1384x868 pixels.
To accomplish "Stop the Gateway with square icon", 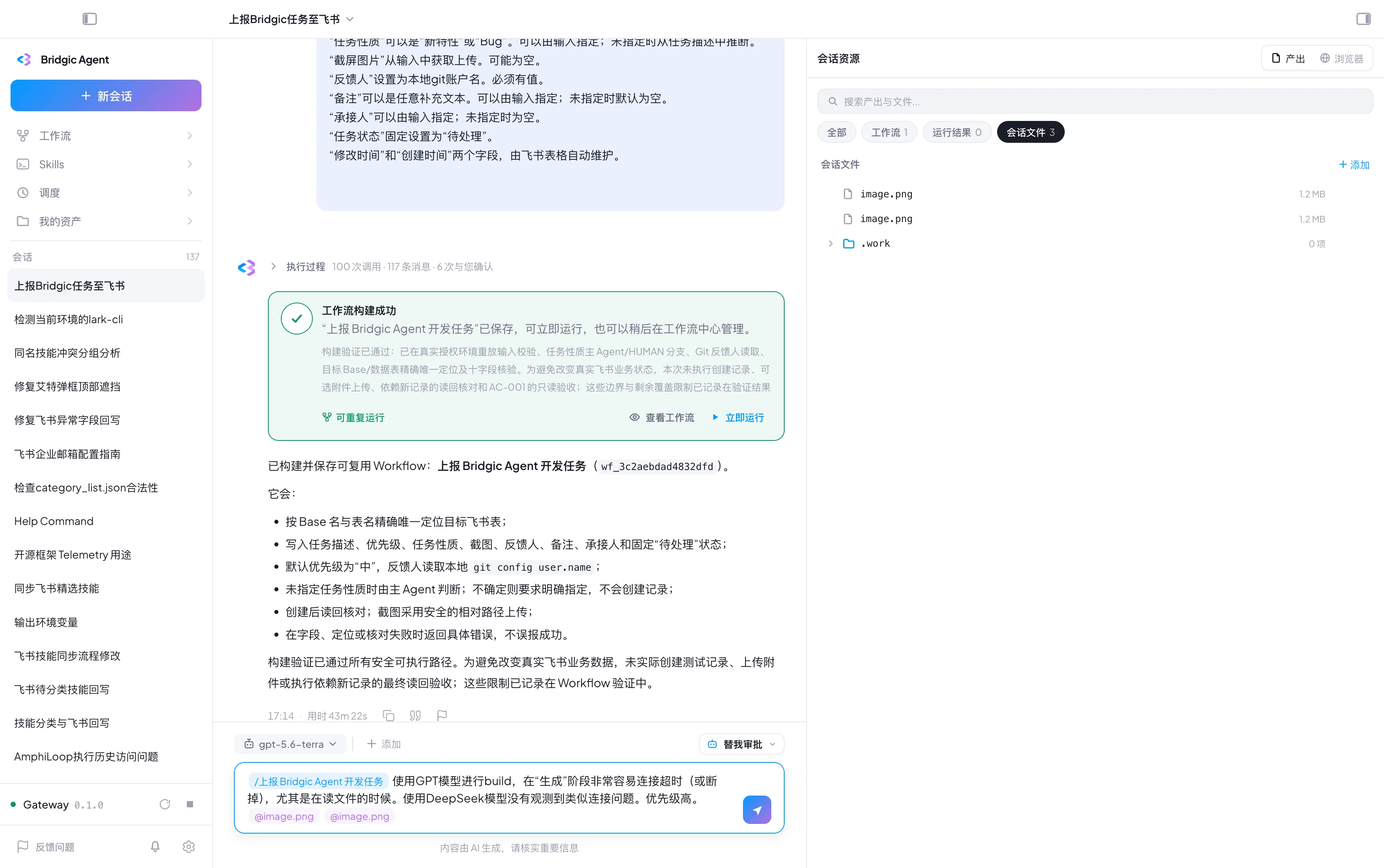I will (190, 804).
